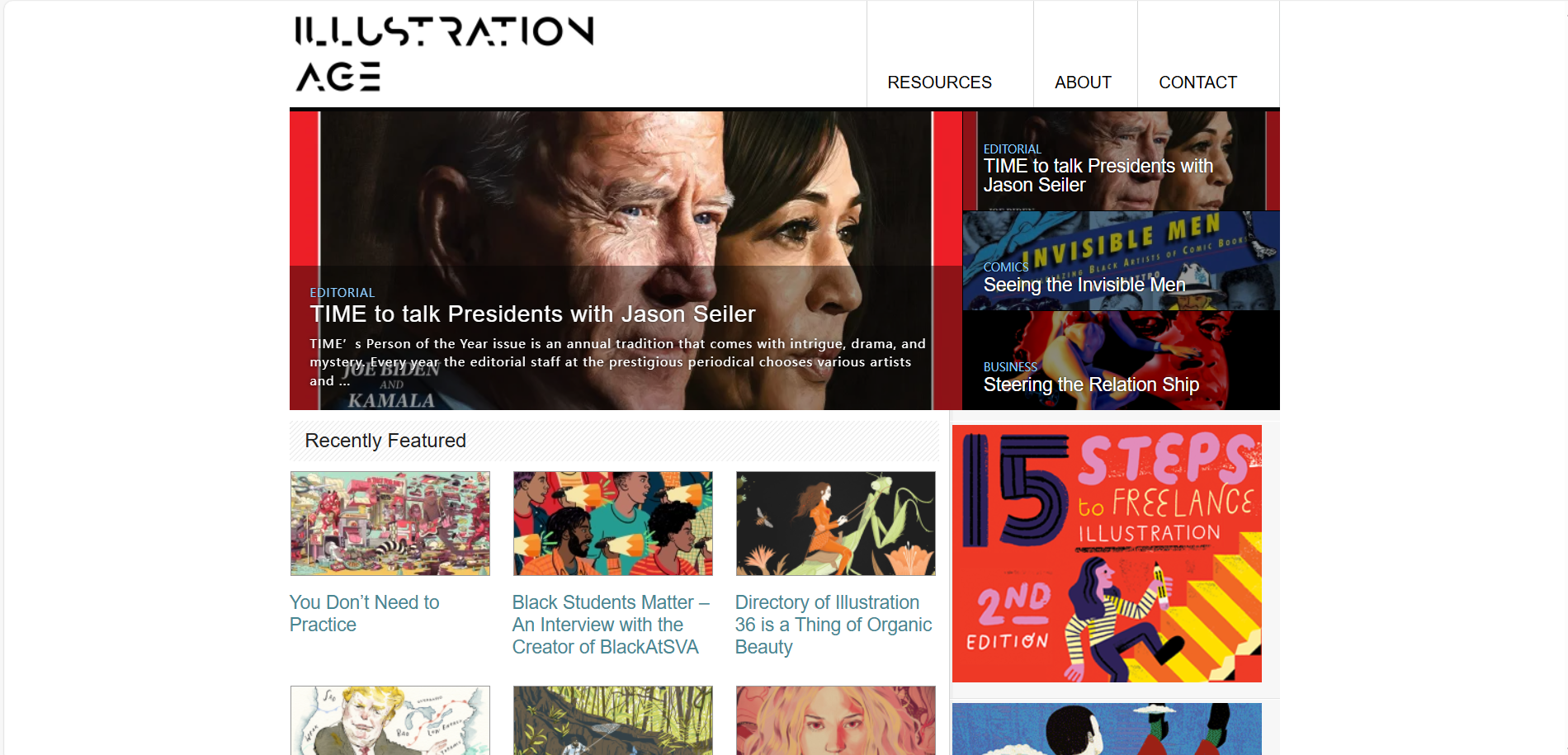Click the EDITORIAL category label on main feature

coord(342,293)
